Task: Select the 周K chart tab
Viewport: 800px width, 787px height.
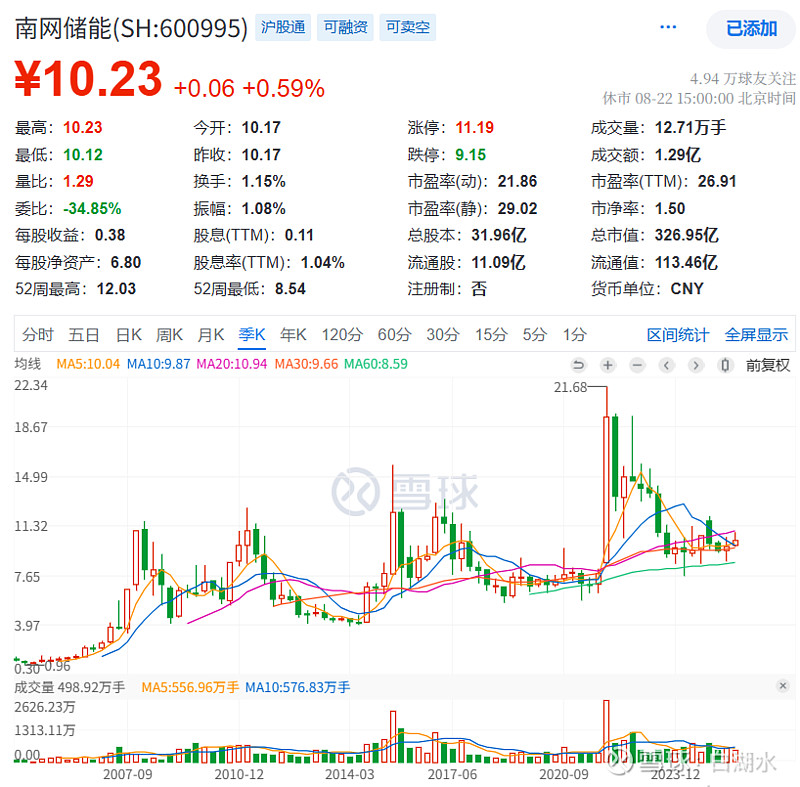Action: 169,335
